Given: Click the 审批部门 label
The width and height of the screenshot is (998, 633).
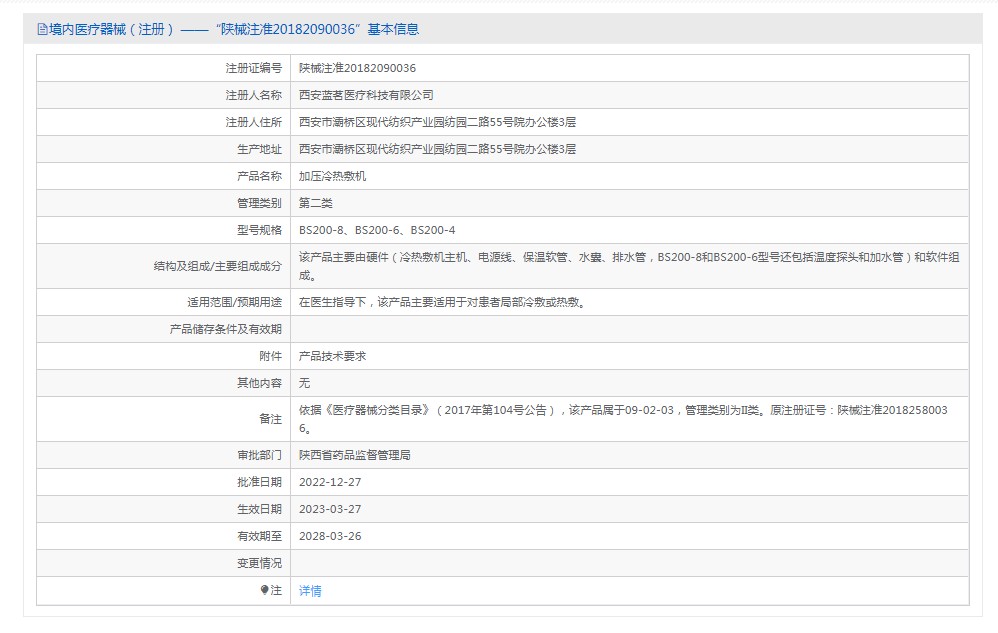Looking at the screenshot, I should [x=259, y=455].
